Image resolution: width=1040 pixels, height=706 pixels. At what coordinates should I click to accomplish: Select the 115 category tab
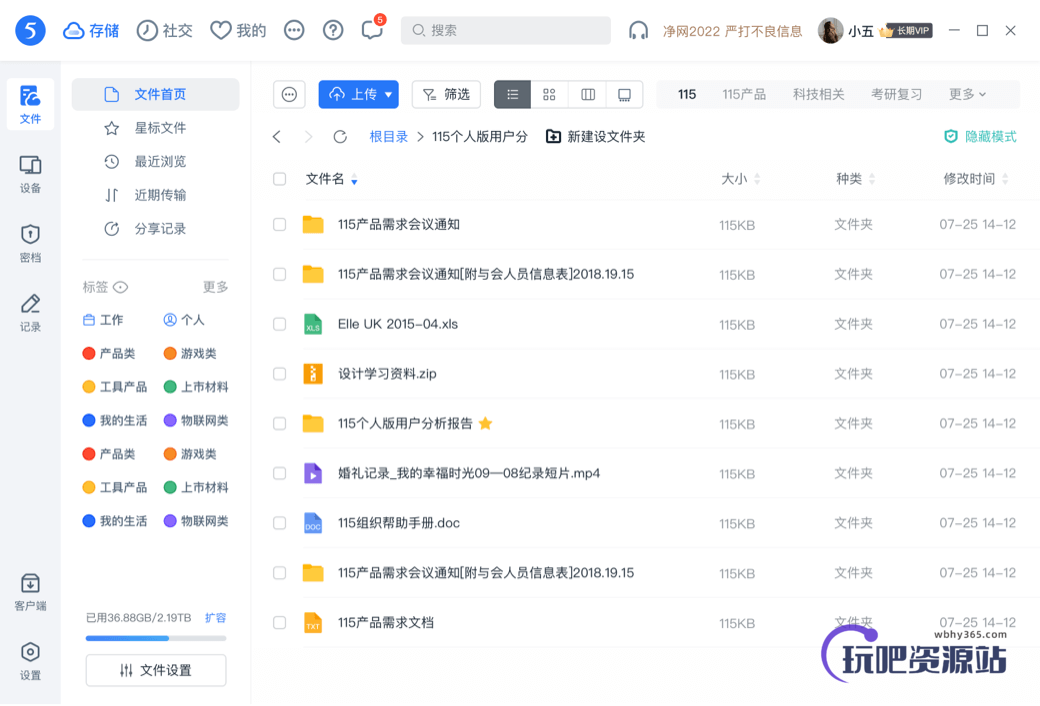(687, 94)
